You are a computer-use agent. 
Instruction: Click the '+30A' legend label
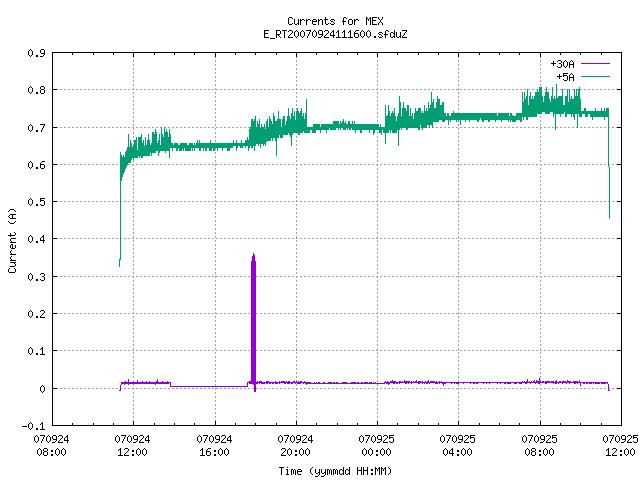562,64
